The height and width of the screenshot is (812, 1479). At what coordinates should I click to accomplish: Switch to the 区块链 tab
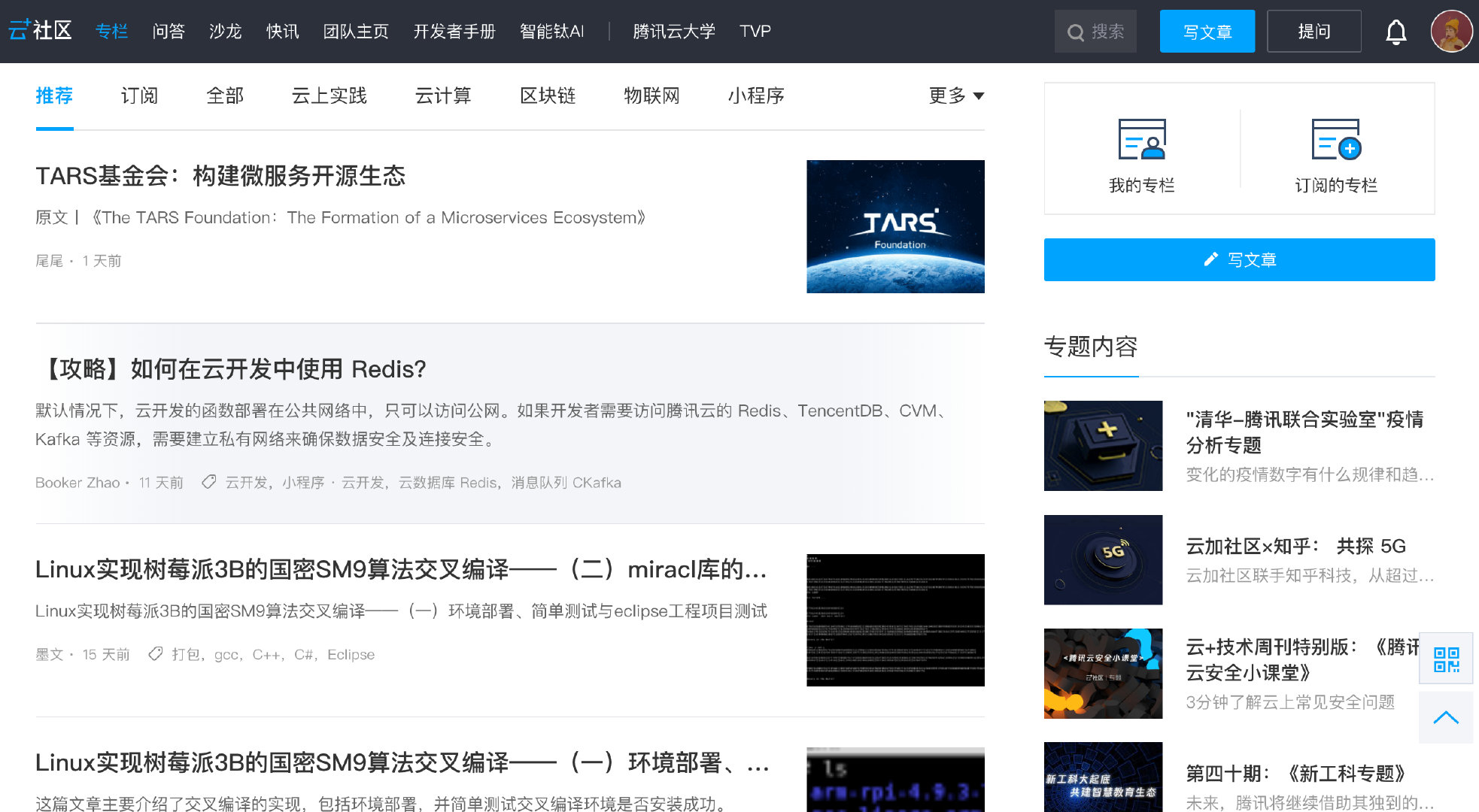[x=548, y=95]
